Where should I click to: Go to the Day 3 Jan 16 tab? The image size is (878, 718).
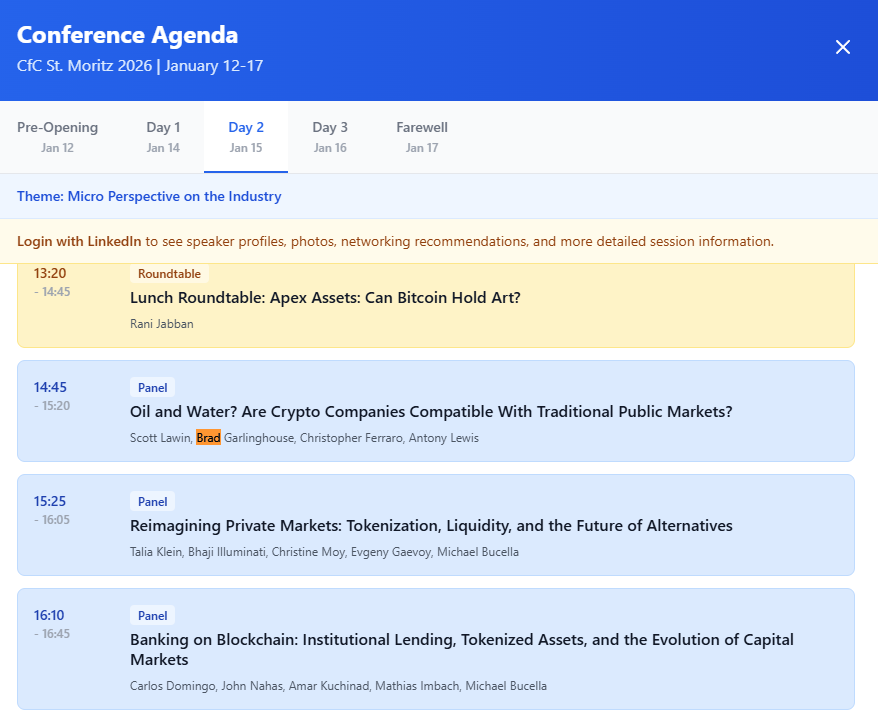(x=330, y=137)
